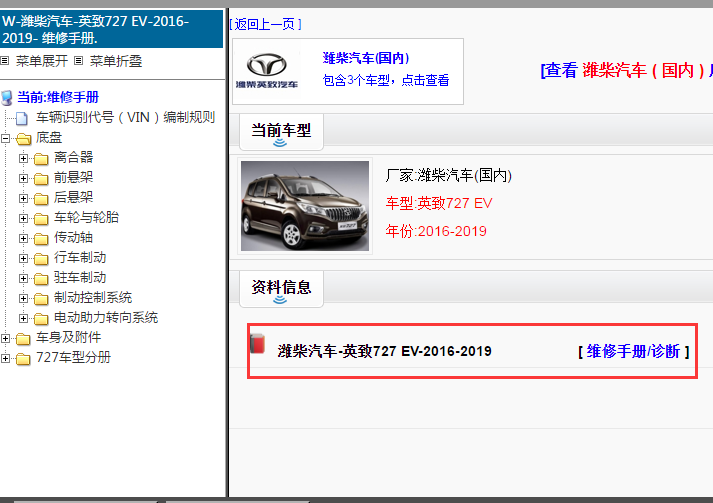The image size is (713, 503).
Task: Click the 制动控制系统 folder icon
Action: (x=41, y=298)
